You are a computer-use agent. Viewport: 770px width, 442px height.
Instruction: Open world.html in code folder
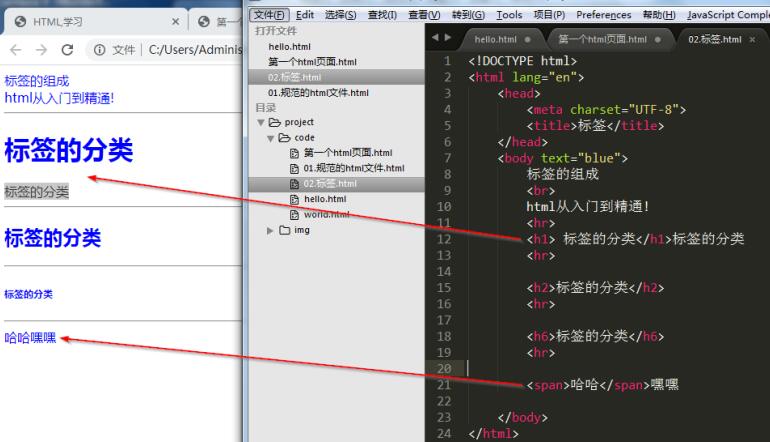[x=327, y=215]
